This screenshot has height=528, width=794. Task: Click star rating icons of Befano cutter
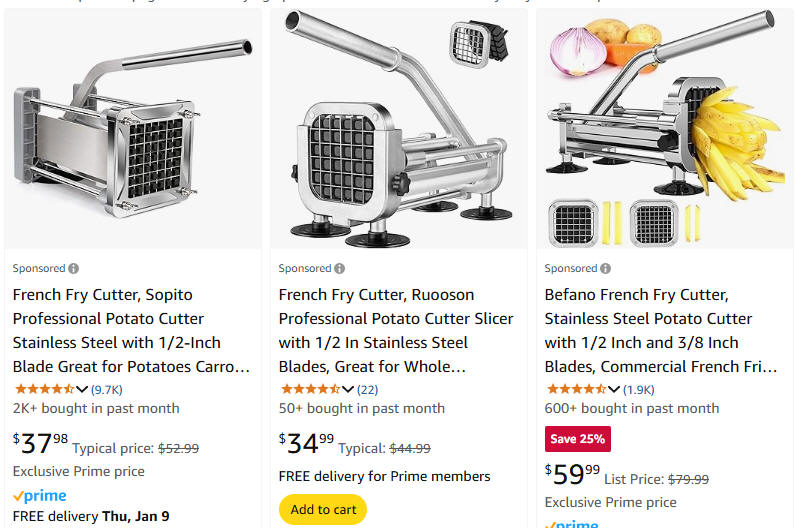576,389
